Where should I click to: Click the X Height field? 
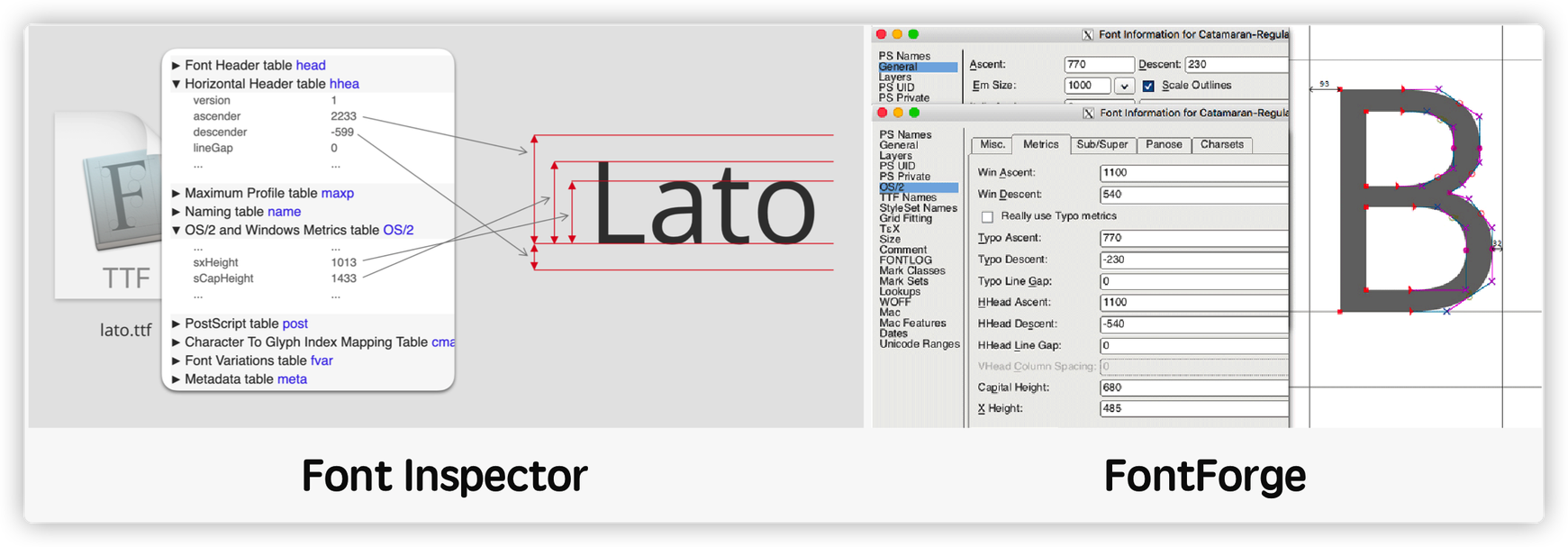(x=1194, y=408)
